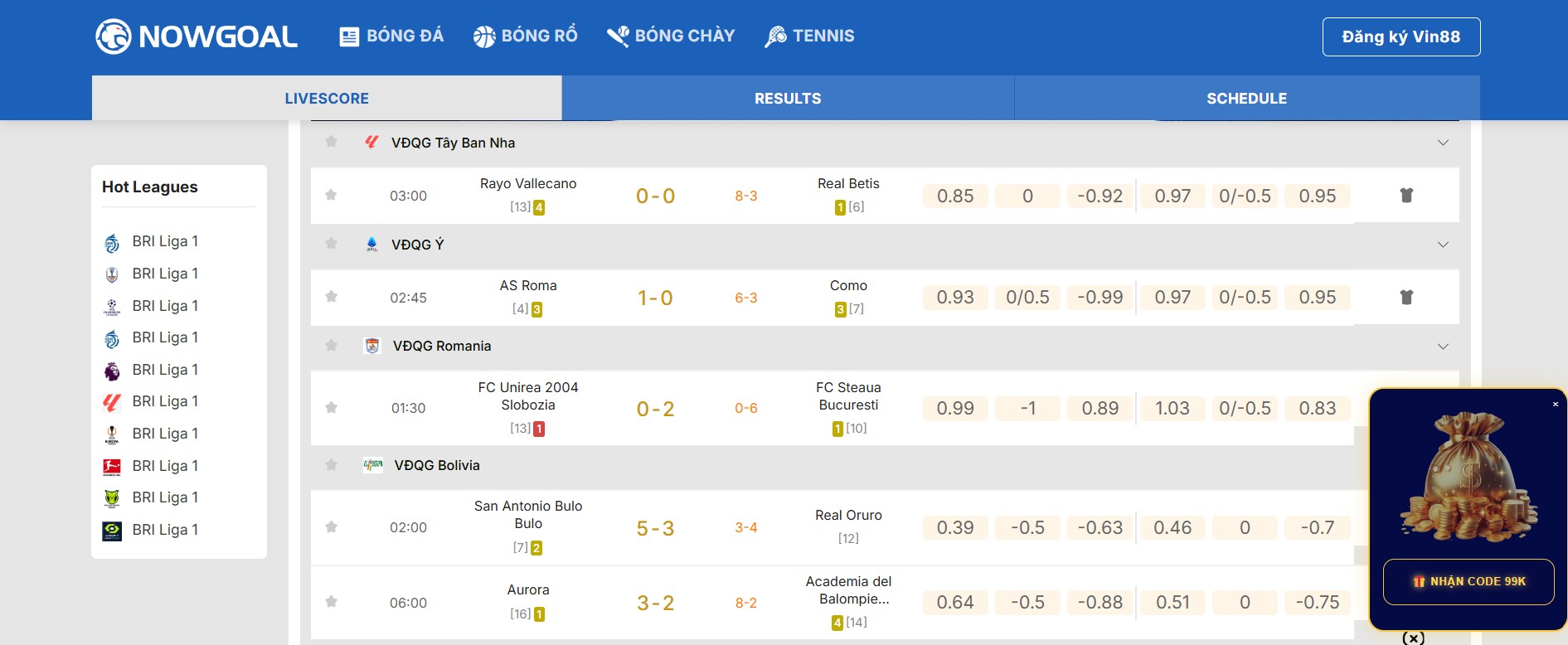This screenshot has width=1568, height=645.
Task: Click the Premier League logo in Hot Leagues
Action: (112, 371)
